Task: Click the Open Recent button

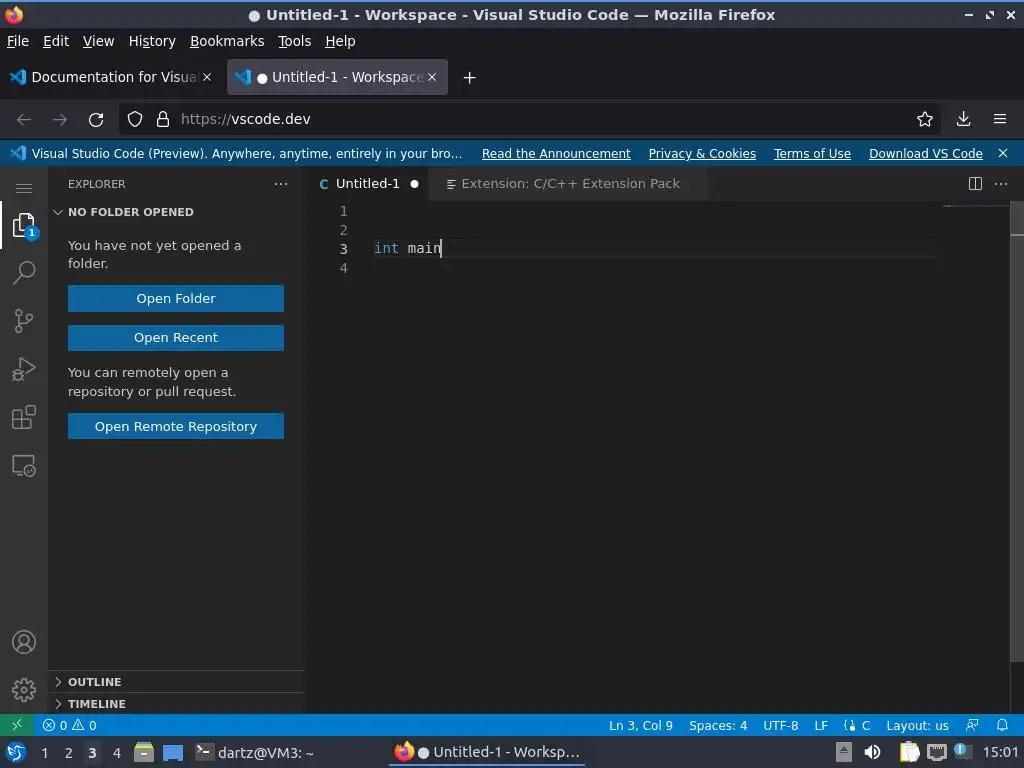Action: point(176,338)
